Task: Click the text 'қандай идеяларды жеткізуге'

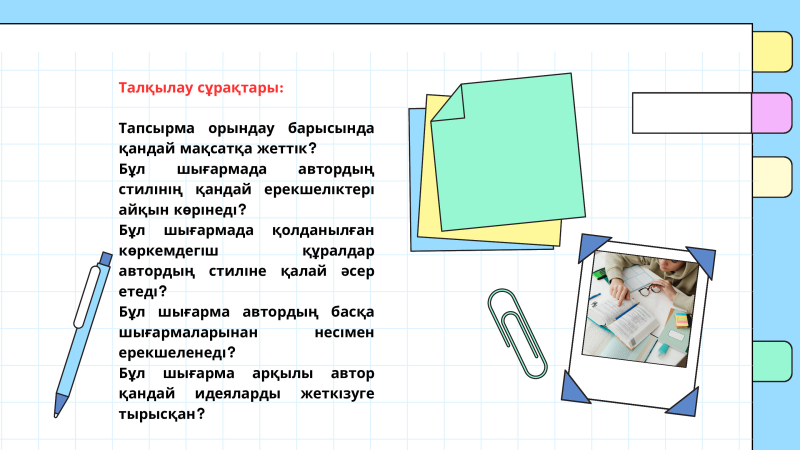Action: click(246, 393)
